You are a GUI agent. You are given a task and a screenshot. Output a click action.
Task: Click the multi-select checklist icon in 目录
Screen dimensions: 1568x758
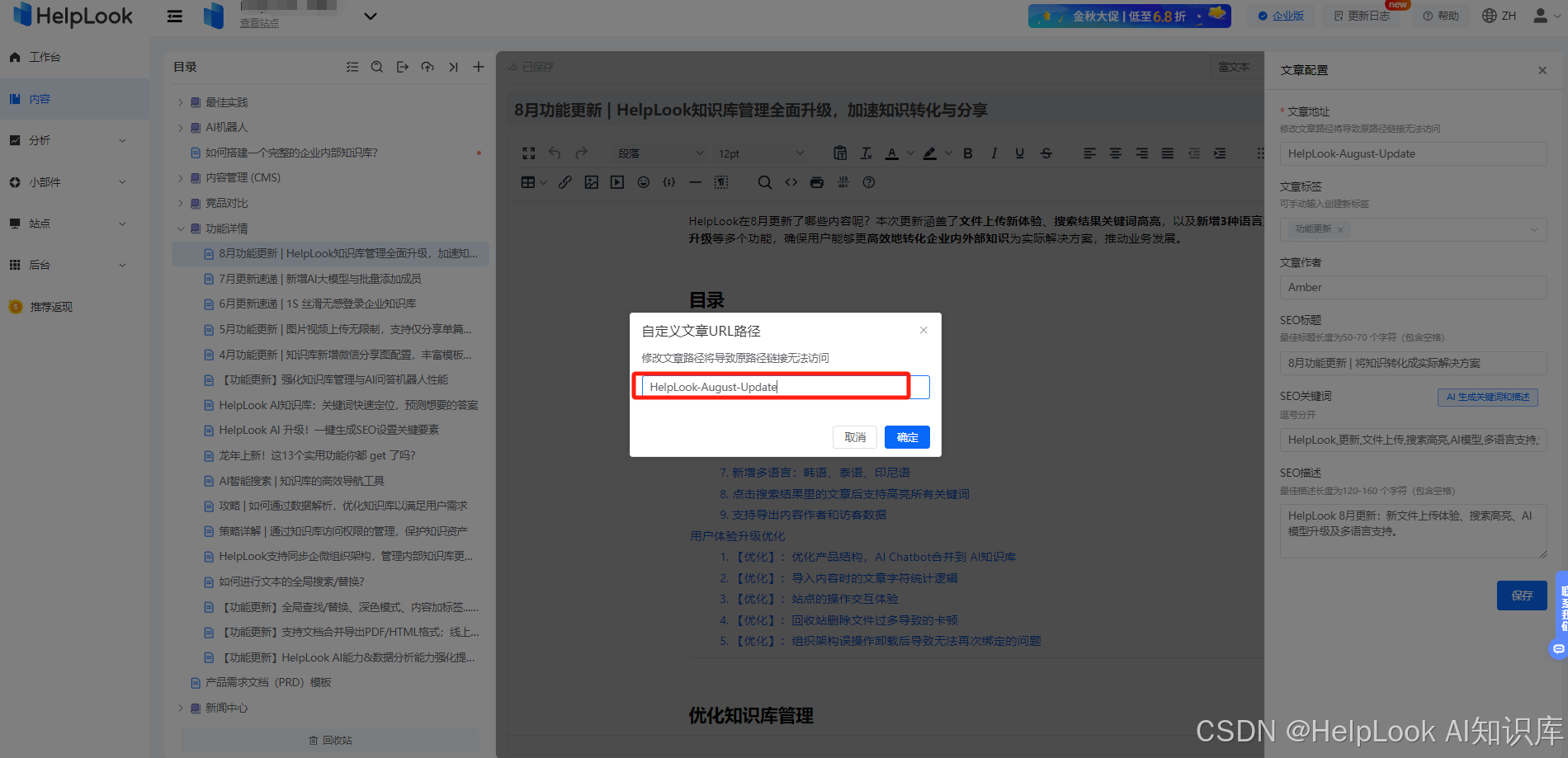(x=352, y=67)
